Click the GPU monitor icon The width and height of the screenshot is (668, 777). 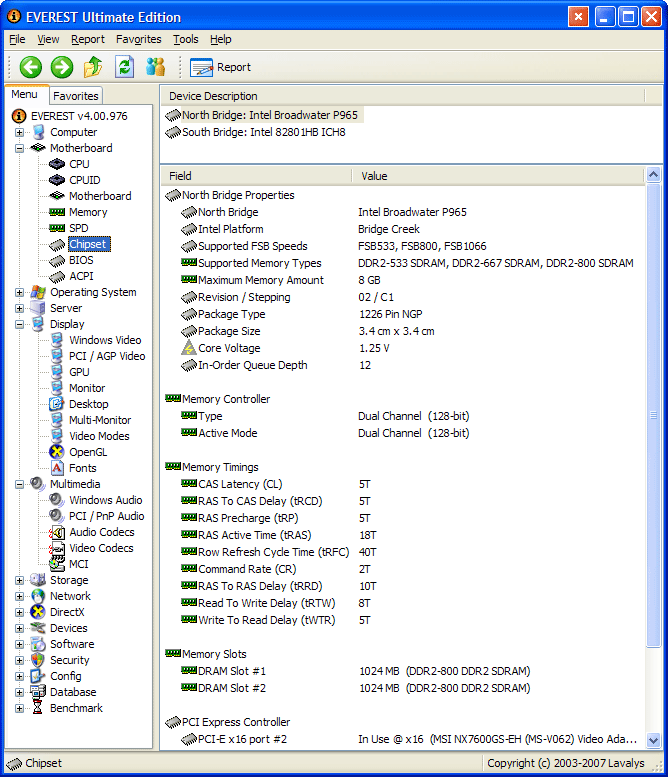(x=57, y=372)
